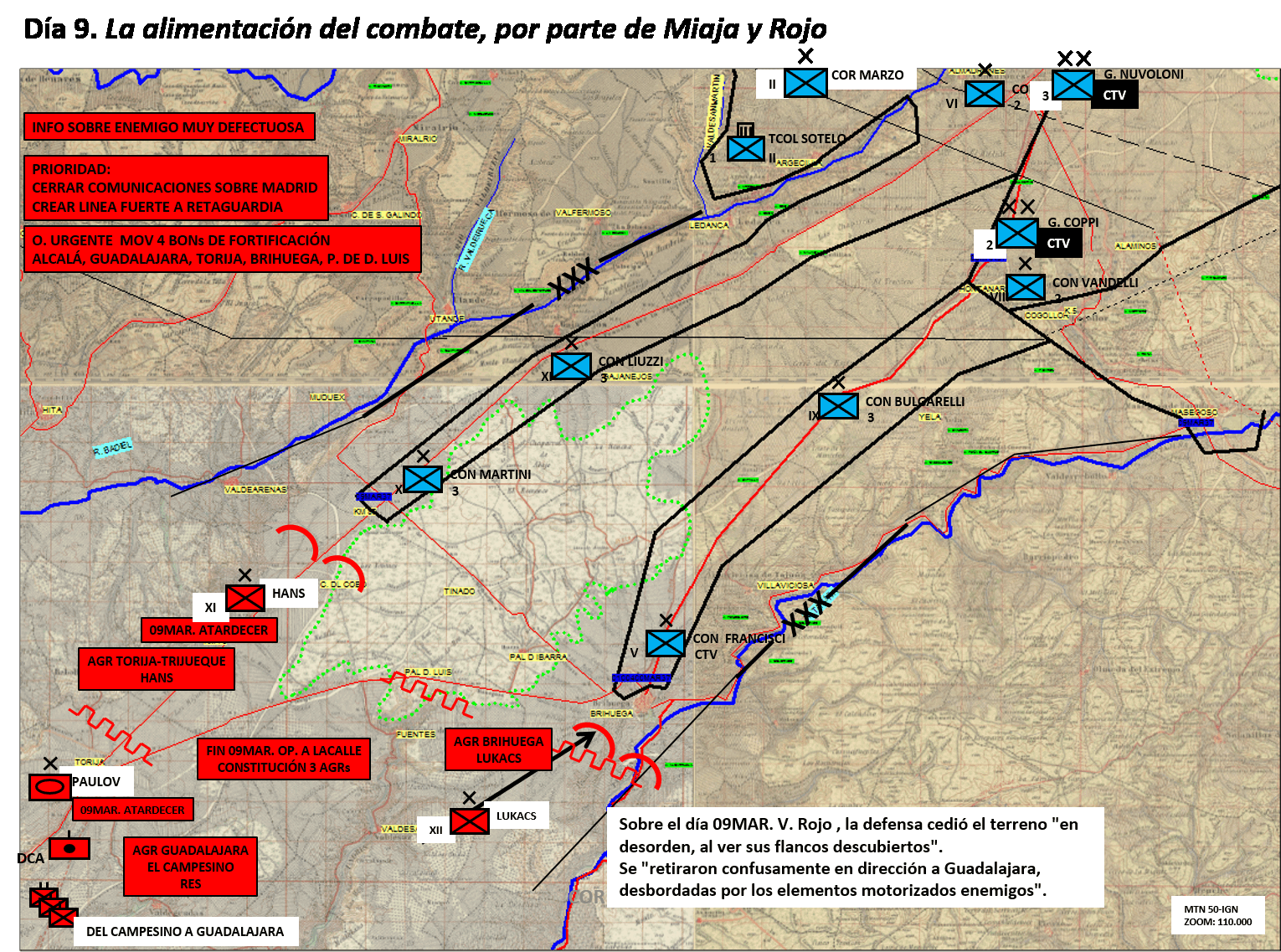Click the white XII box beside LUKACS symbol
This screenshot has height=952, width=1281.
[x=435, y=830]
